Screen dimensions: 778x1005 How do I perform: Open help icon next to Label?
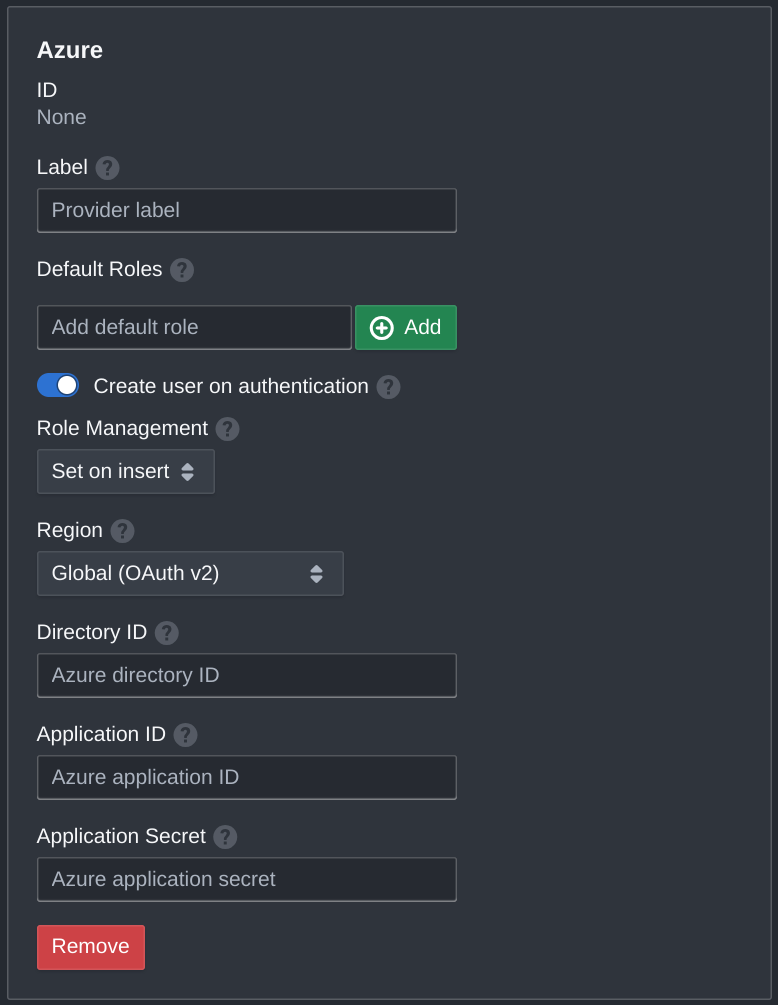click(108, 168)
